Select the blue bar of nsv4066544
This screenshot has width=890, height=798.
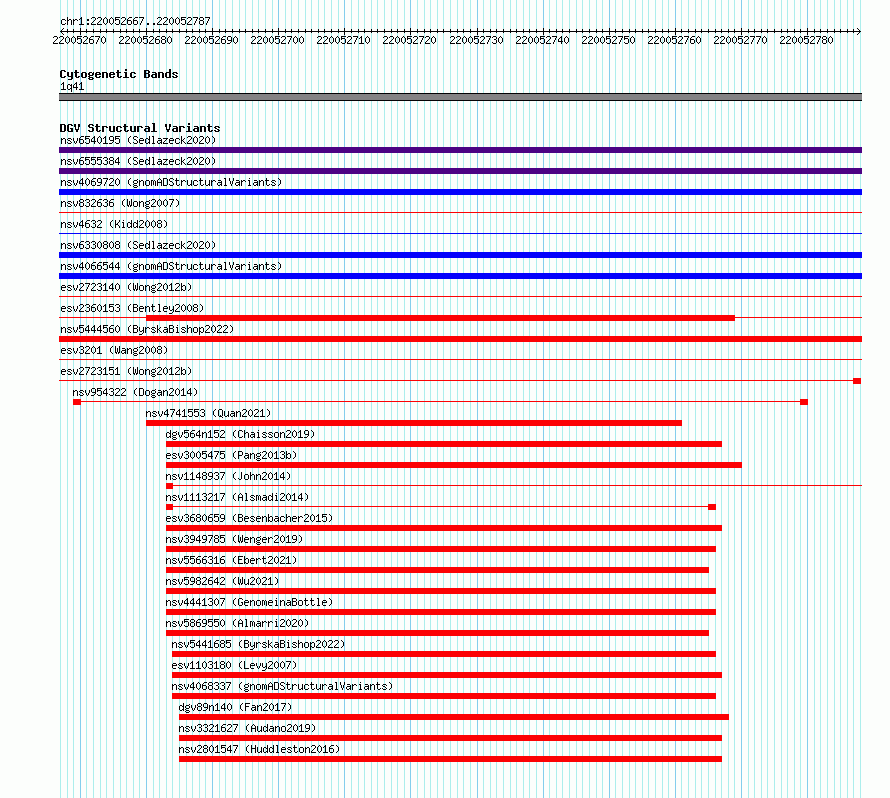tap(460, 276)
